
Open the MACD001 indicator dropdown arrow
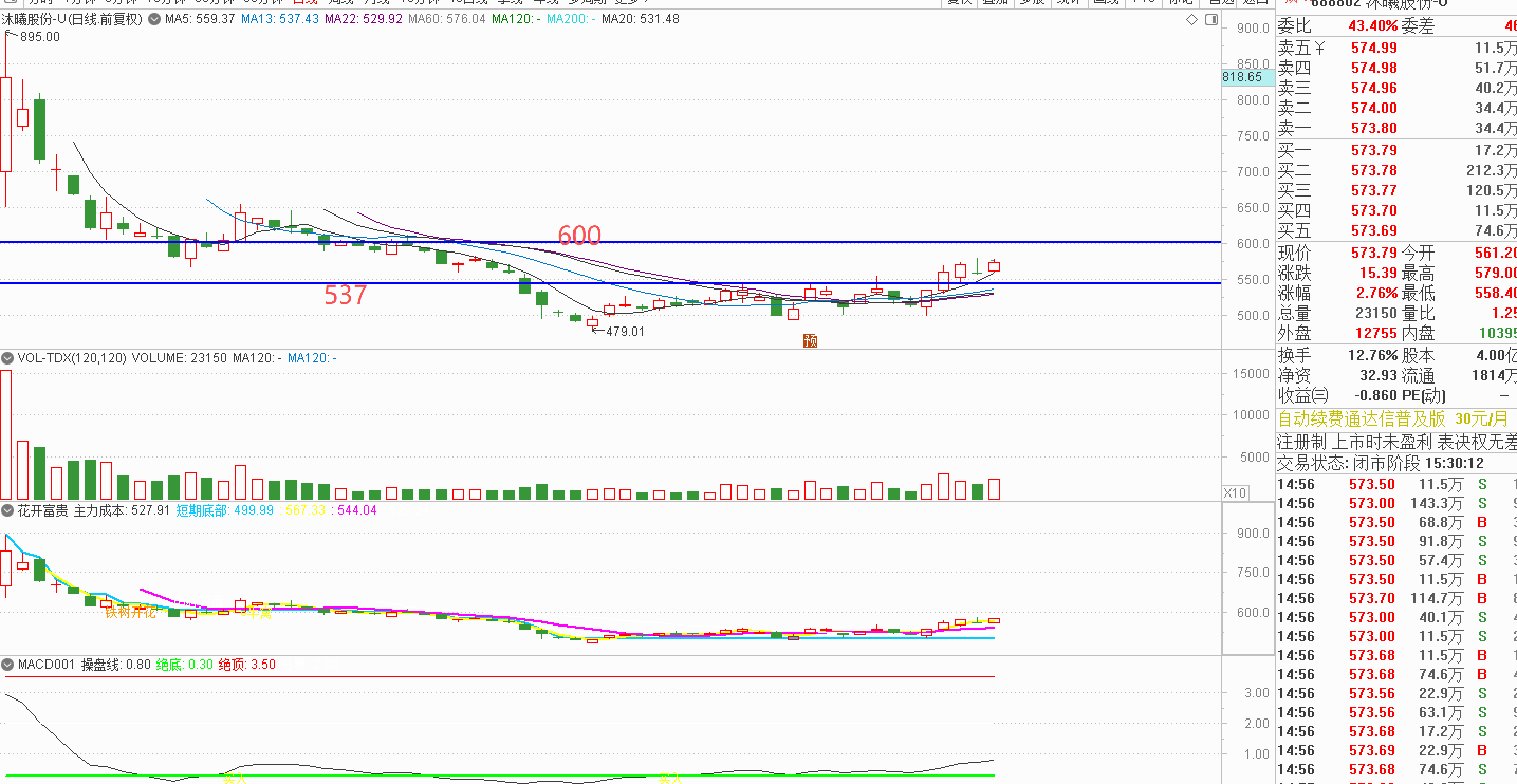7,665
